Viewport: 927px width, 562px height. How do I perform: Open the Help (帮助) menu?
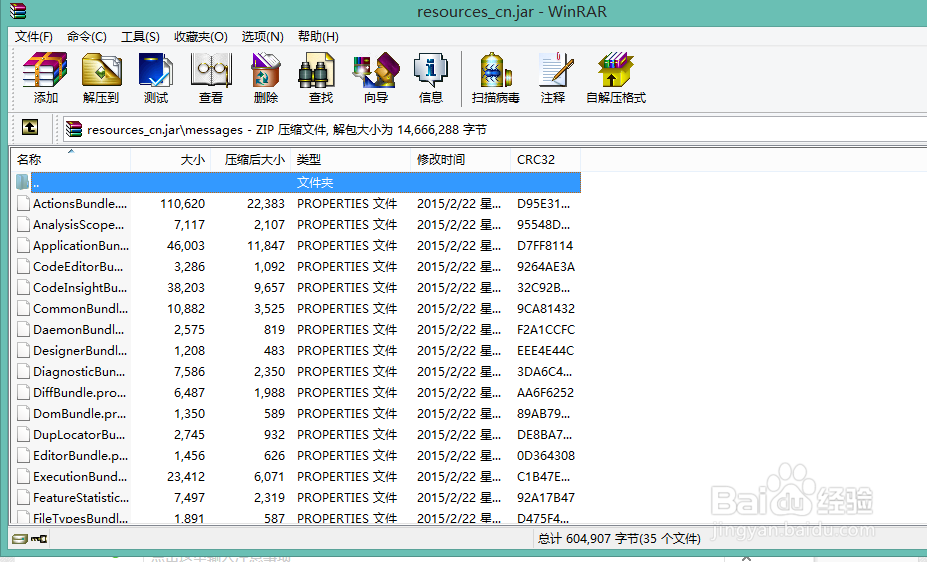[318, 37]
